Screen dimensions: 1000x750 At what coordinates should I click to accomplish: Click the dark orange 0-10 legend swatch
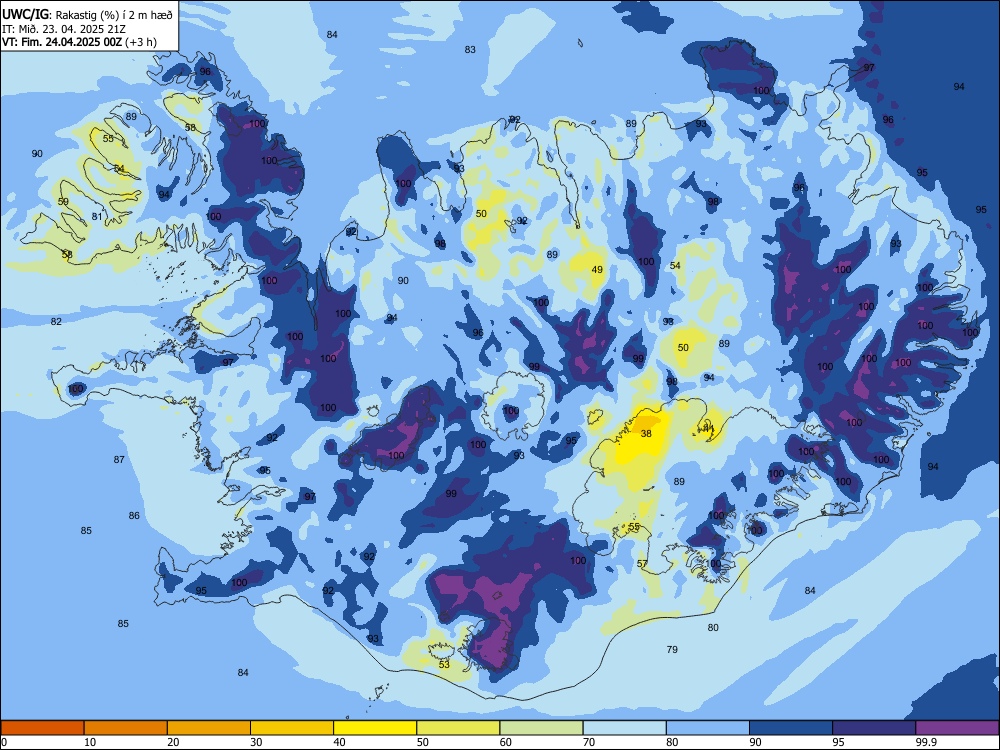click(42, 728)
